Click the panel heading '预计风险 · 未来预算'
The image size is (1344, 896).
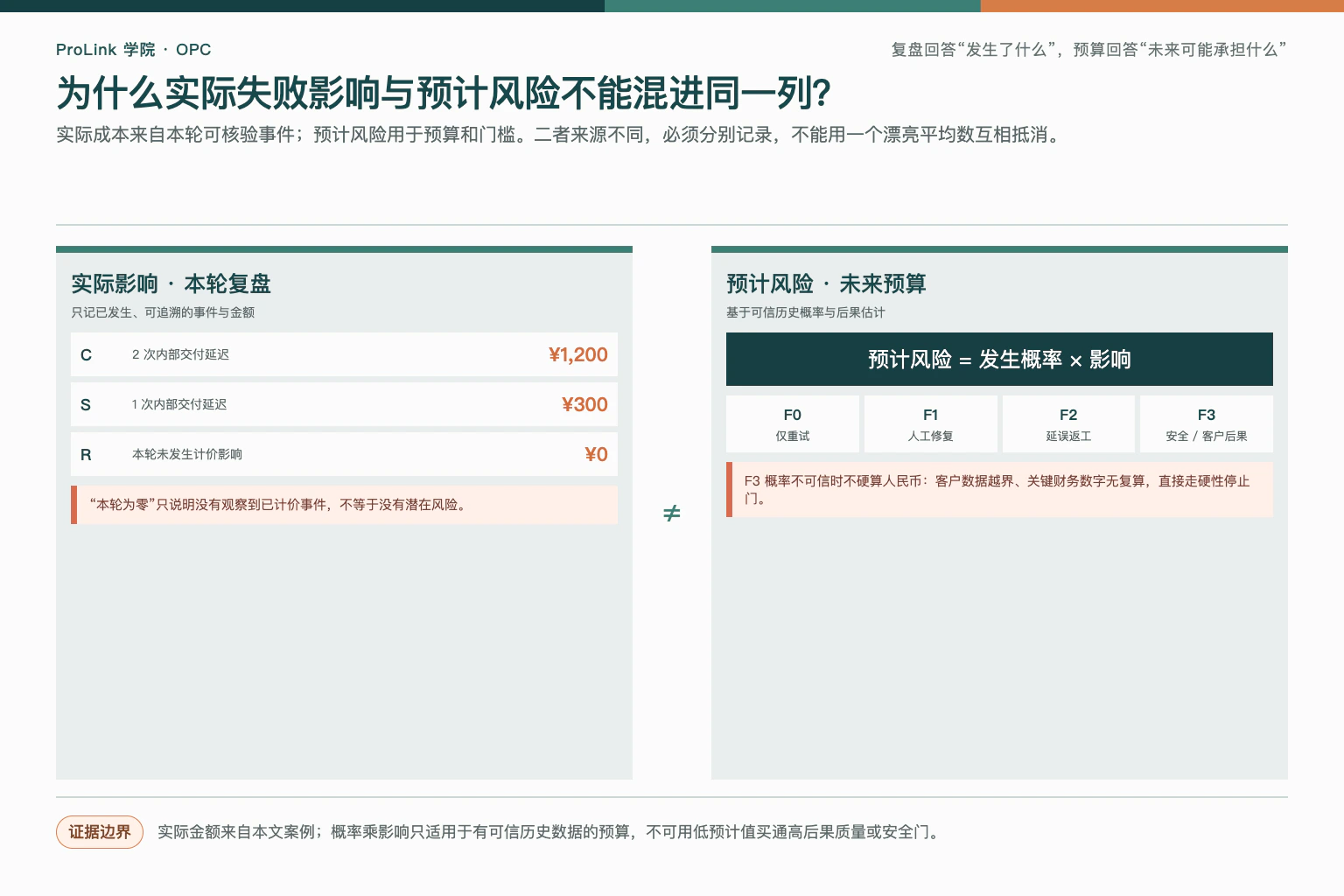point(826,283)
